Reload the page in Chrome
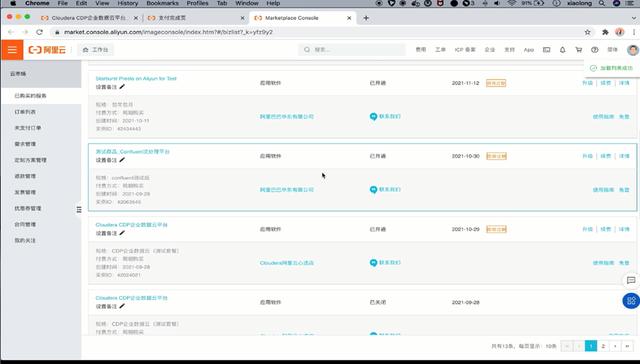 [x=39, y=32]
